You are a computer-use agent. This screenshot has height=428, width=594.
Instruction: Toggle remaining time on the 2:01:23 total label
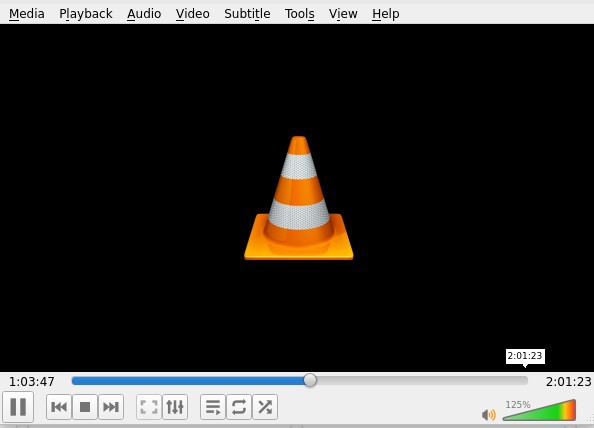(x=568, y=381)
